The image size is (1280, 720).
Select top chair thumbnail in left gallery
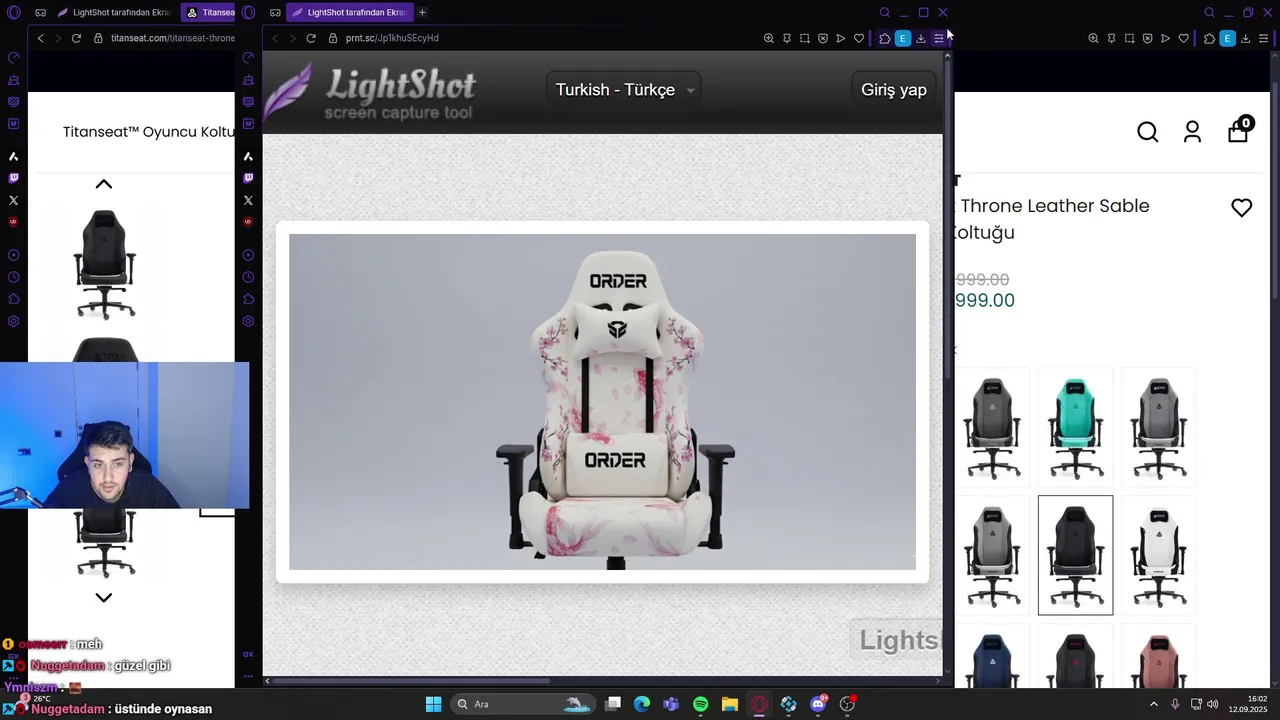click(104, 263)
